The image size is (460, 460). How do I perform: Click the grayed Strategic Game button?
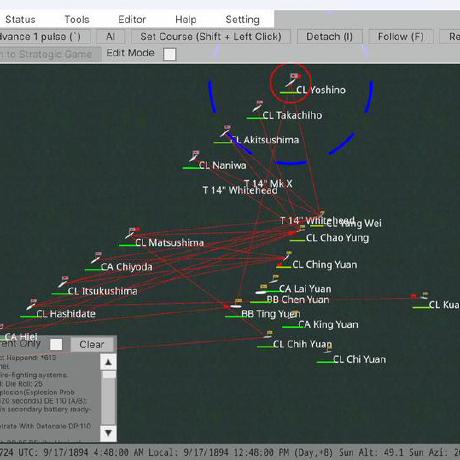50,54
